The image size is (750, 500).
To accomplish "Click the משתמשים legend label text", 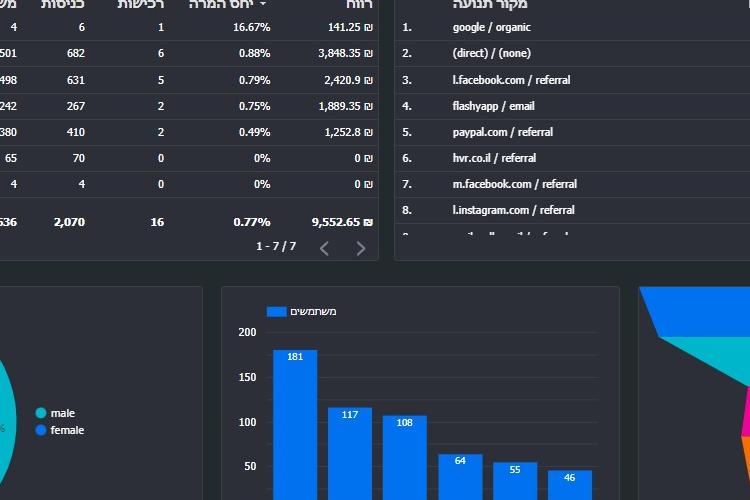I will pyautogui.click(x=313, y=311).
